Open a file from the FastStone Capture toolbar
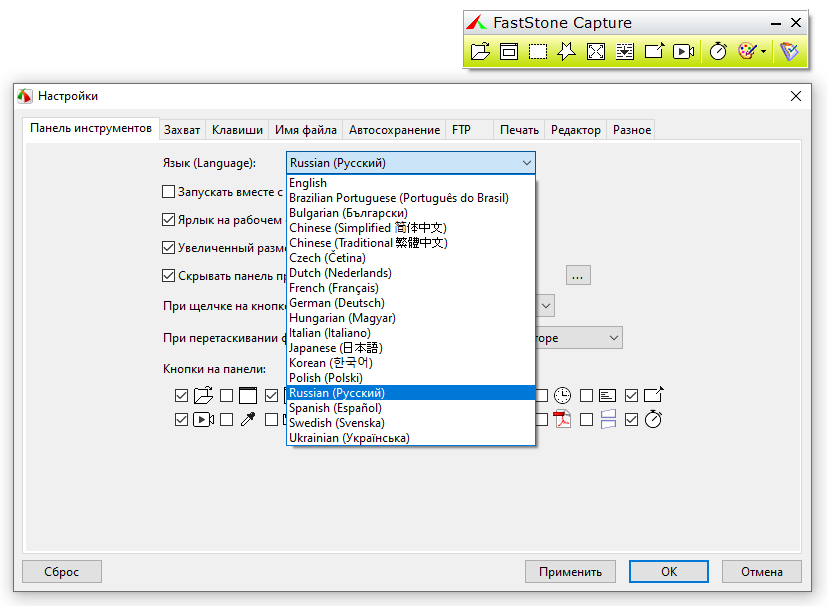 pos(480,52)
